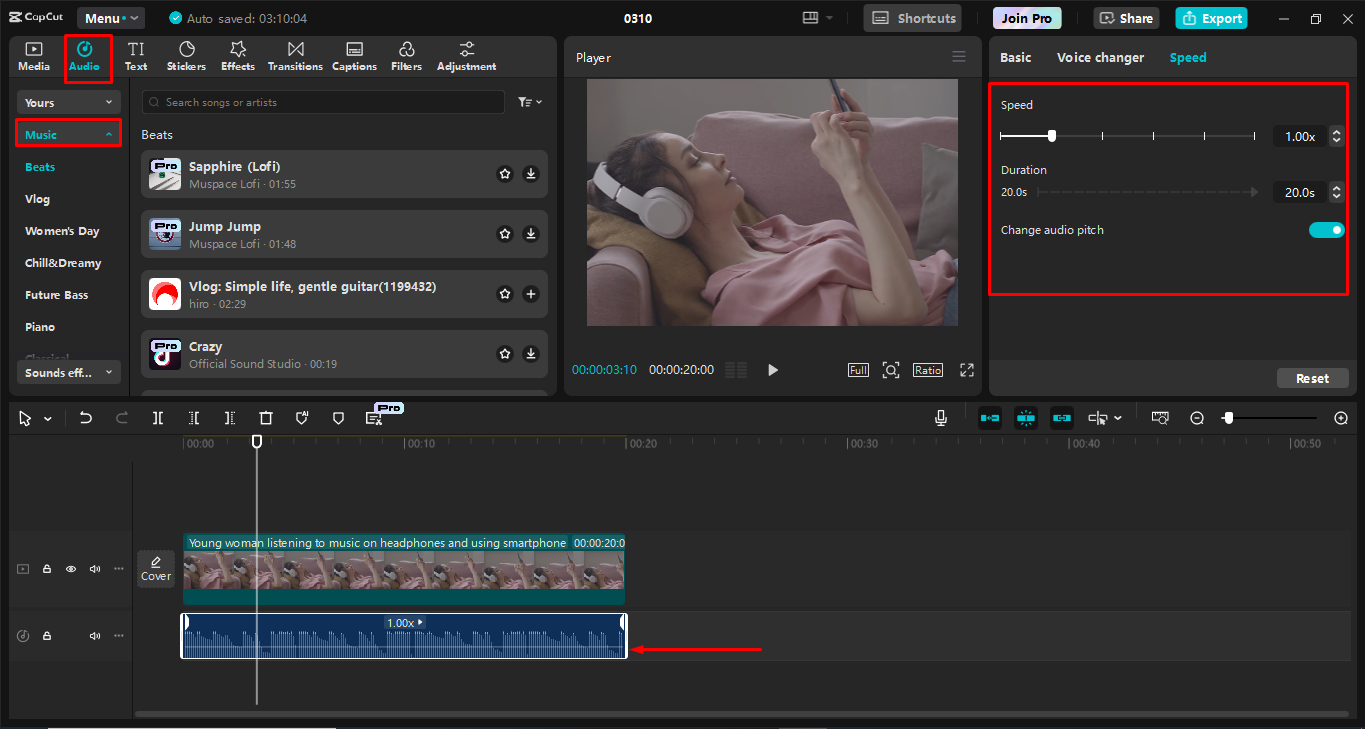Click the microphone record voiceover icon
This screenshot has width=1365, height=729.
941,418
